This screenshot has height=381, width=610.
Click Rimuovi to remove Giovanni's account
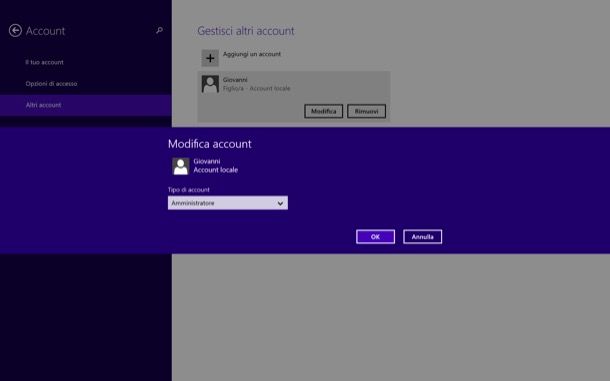[x=366, y=111]
